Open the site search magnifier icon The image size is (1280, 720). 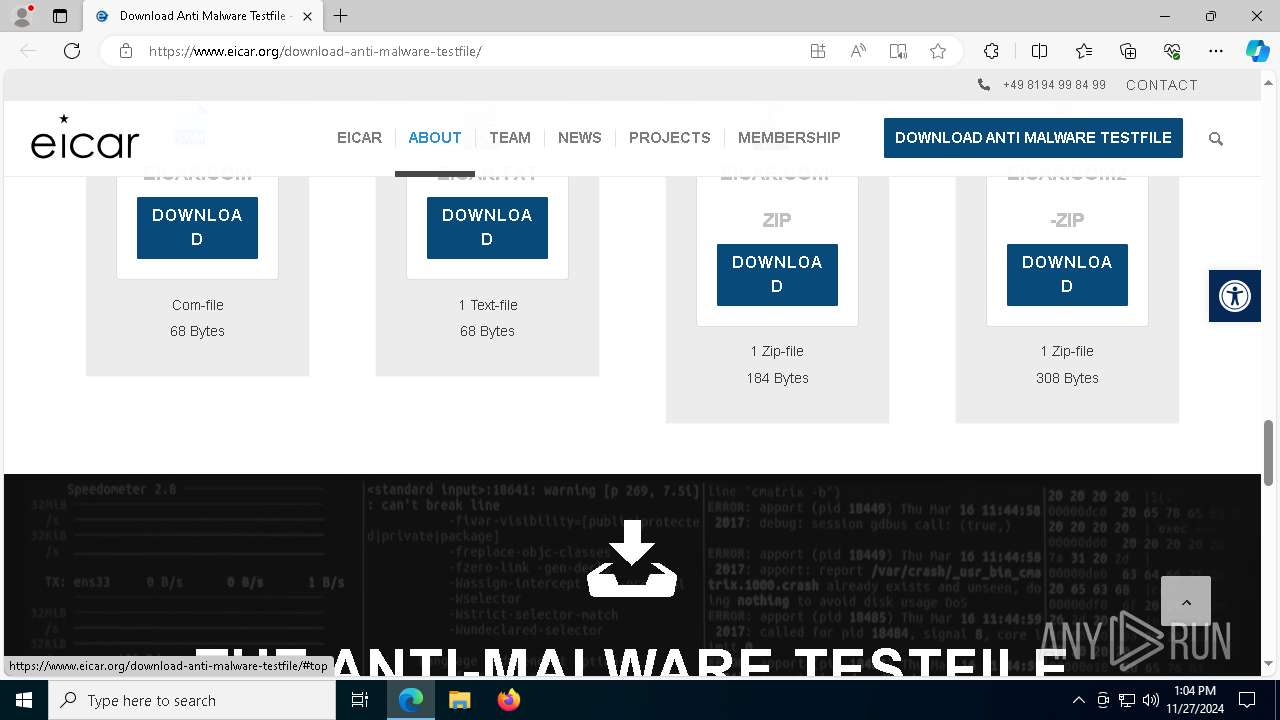click(x=1216, y=139)
